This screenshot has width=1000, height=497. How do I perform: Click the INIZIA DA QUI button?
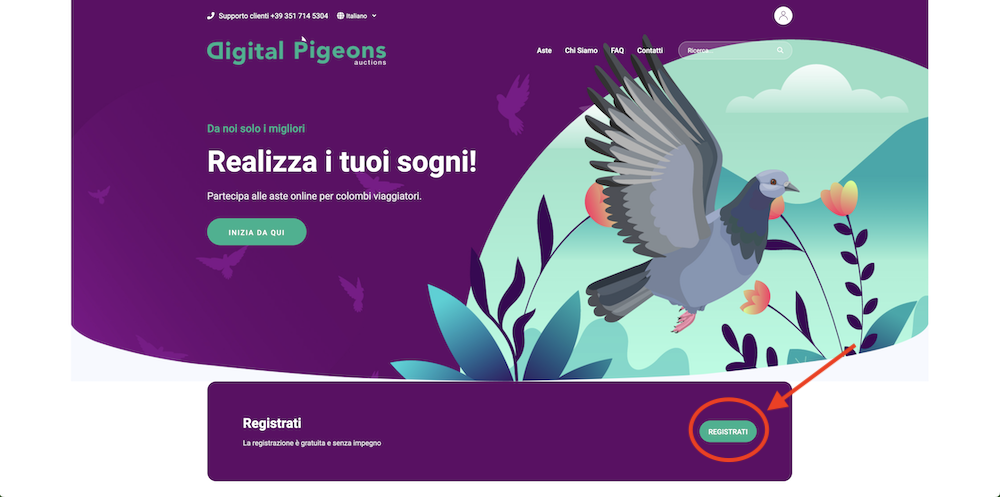[256, 232]
